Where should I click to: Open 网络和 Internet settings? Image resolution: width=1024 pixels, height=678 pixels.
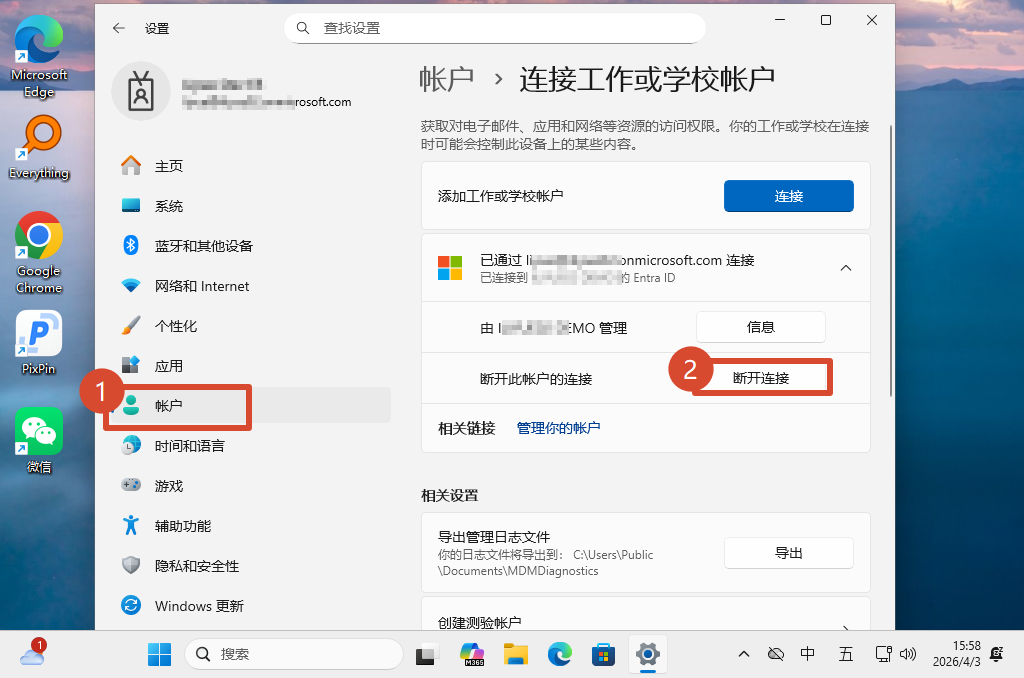201,286
